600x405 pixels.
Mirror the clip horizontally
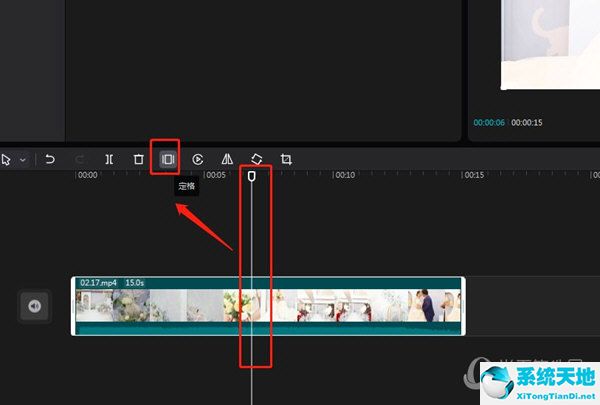tap(227, 159)
